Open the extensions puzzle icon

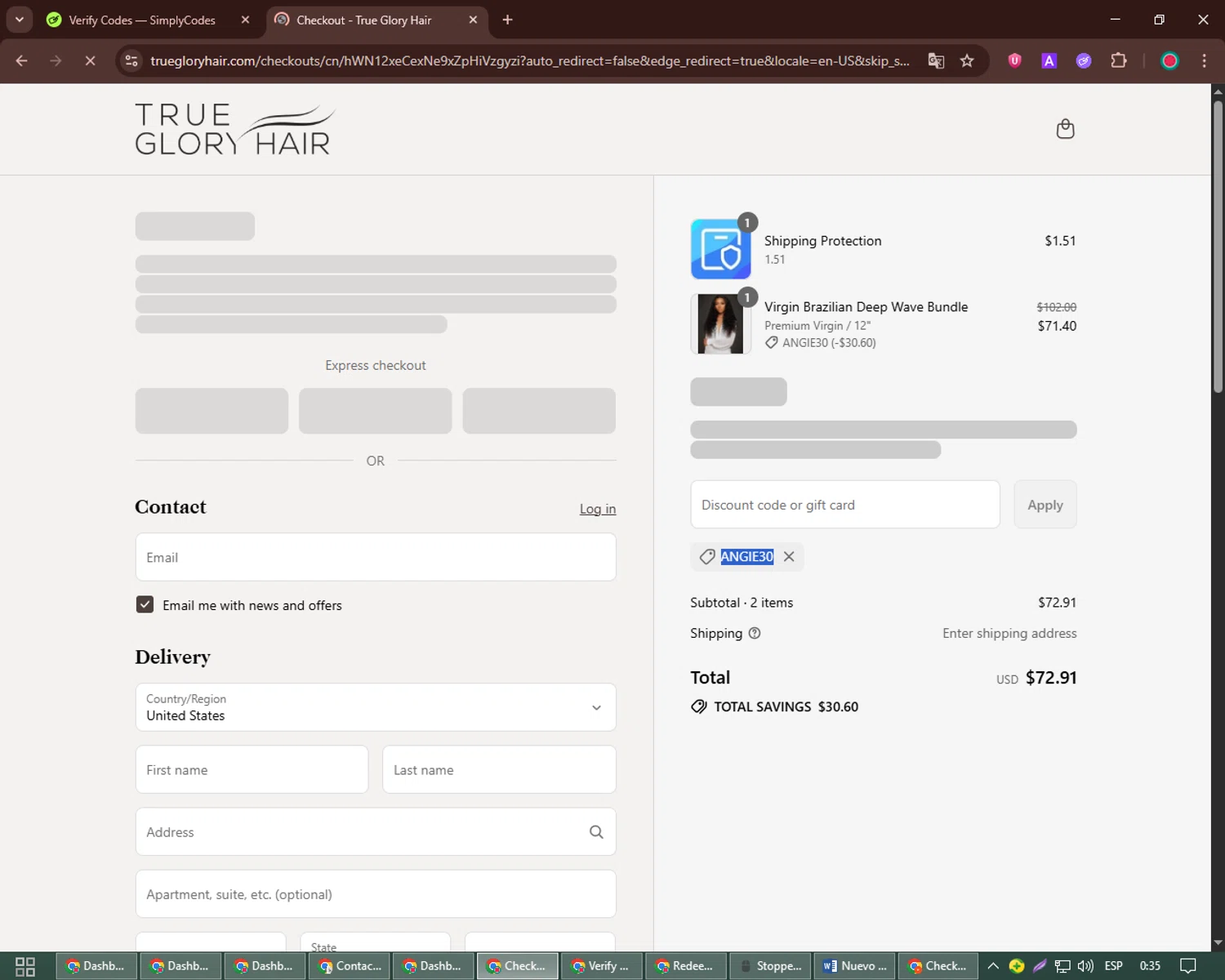click(x=1119, y=60)
